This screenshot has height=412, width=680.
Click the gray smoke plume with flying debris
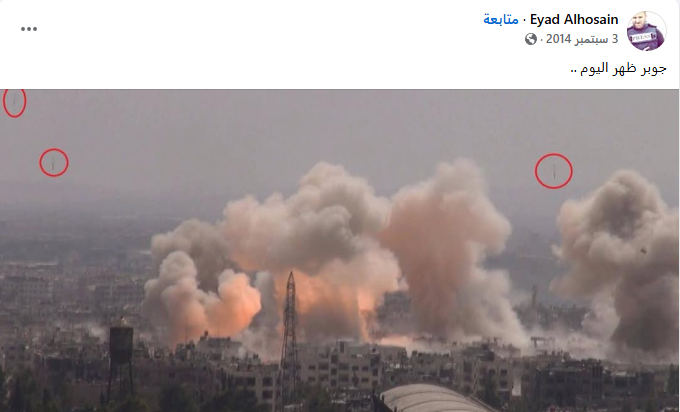[618, 260]
